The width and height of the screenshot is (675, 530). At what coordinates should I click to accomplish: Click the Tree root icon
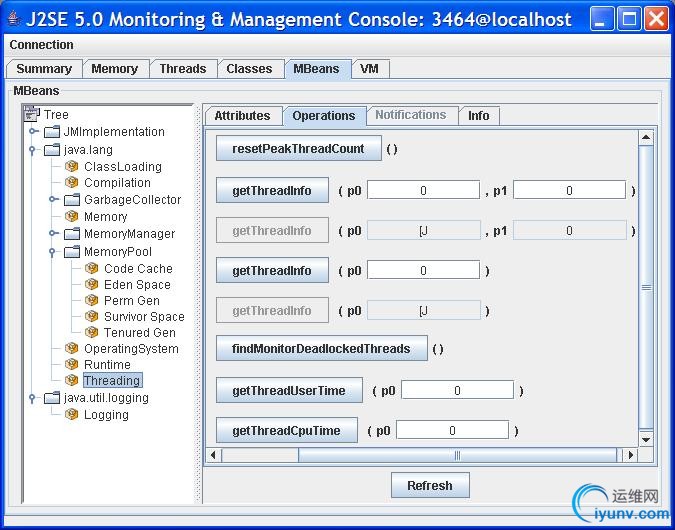click(x=32, y=113)
